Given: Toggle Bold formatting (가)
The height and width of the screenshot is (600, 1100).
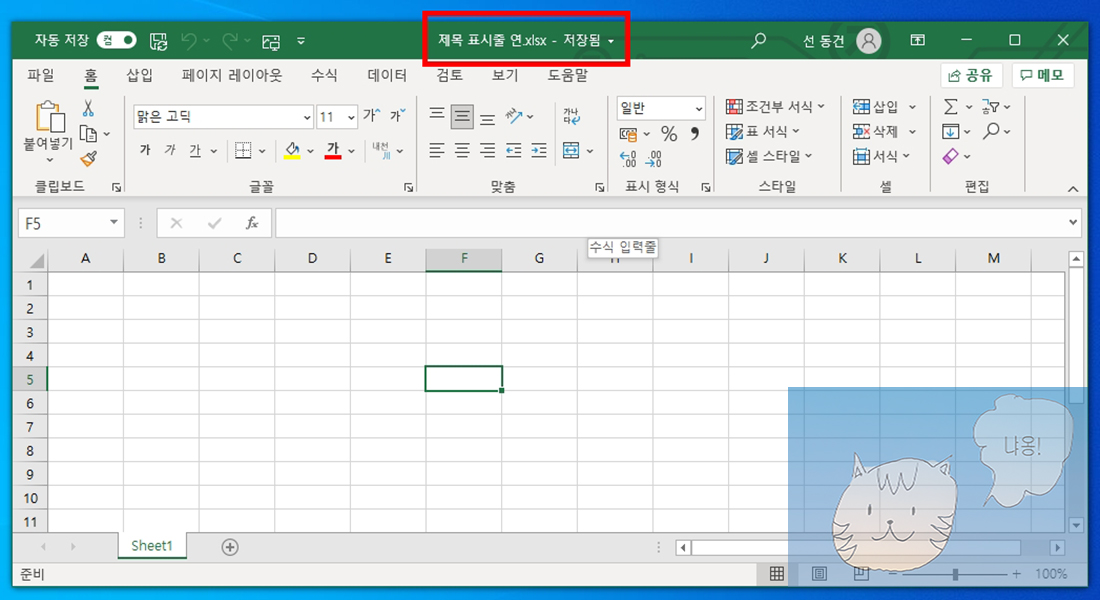Looking at the screenshot, I should 145,150.
